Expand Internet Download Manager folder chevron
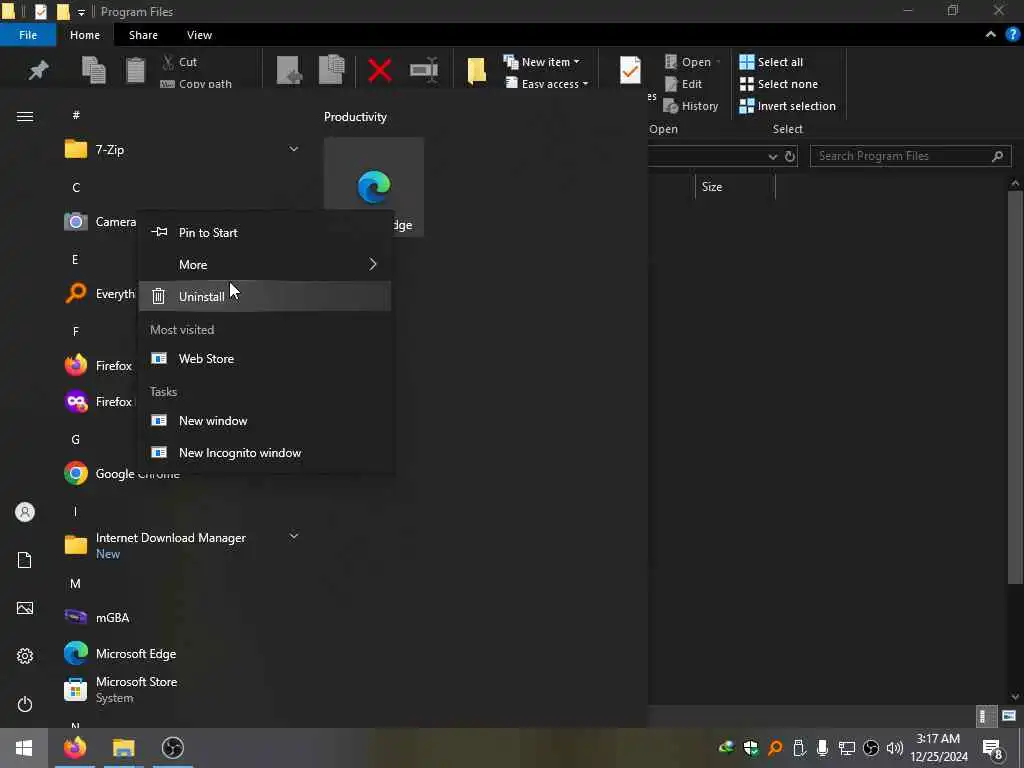This screenshot has width=1024, height=768. (294, 537)
